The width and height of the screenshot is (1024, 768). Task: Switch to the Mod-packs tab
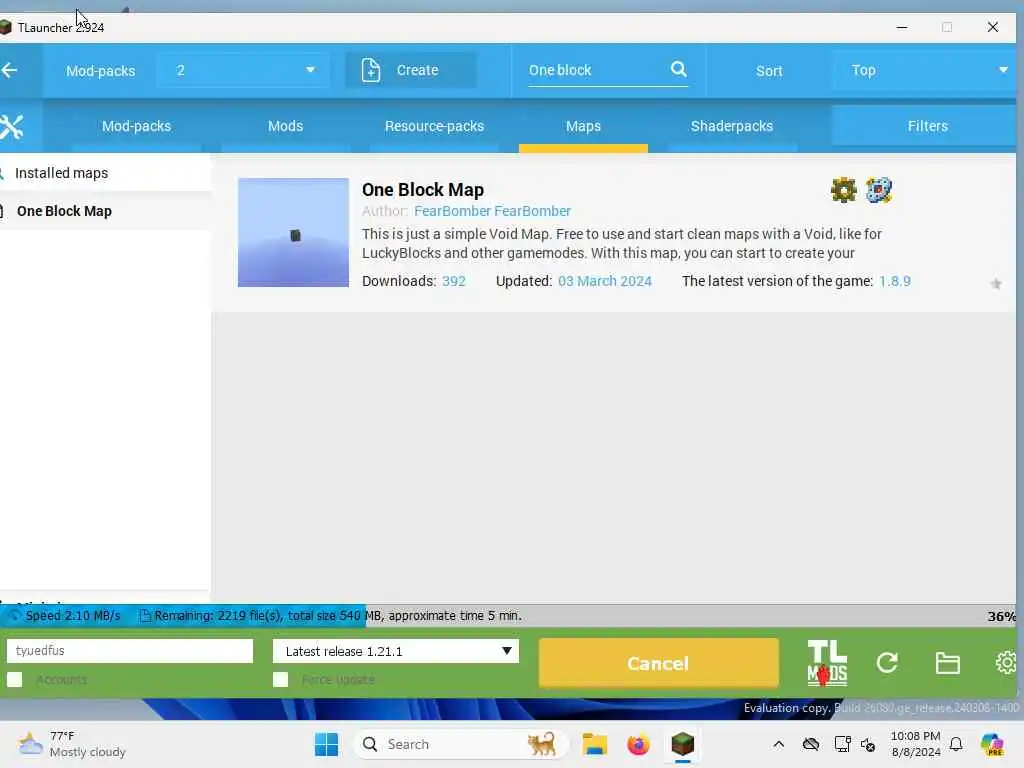(136, 126)
